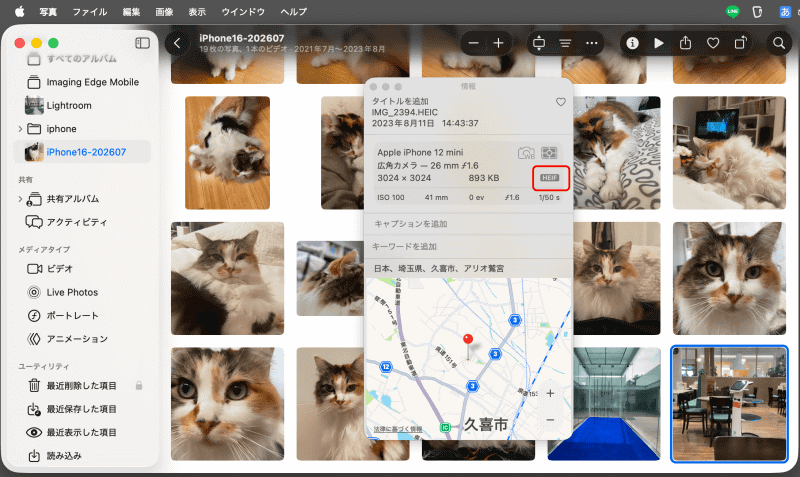Image resolution: width=800 pixels, height=477 pixels.
Task: Change the aspect ratio display button
Action: [x=539, y=43]
